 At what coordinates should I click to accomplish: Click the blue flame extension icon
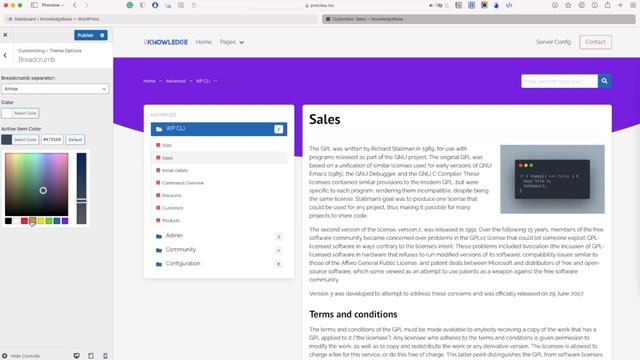coord(496,5)
